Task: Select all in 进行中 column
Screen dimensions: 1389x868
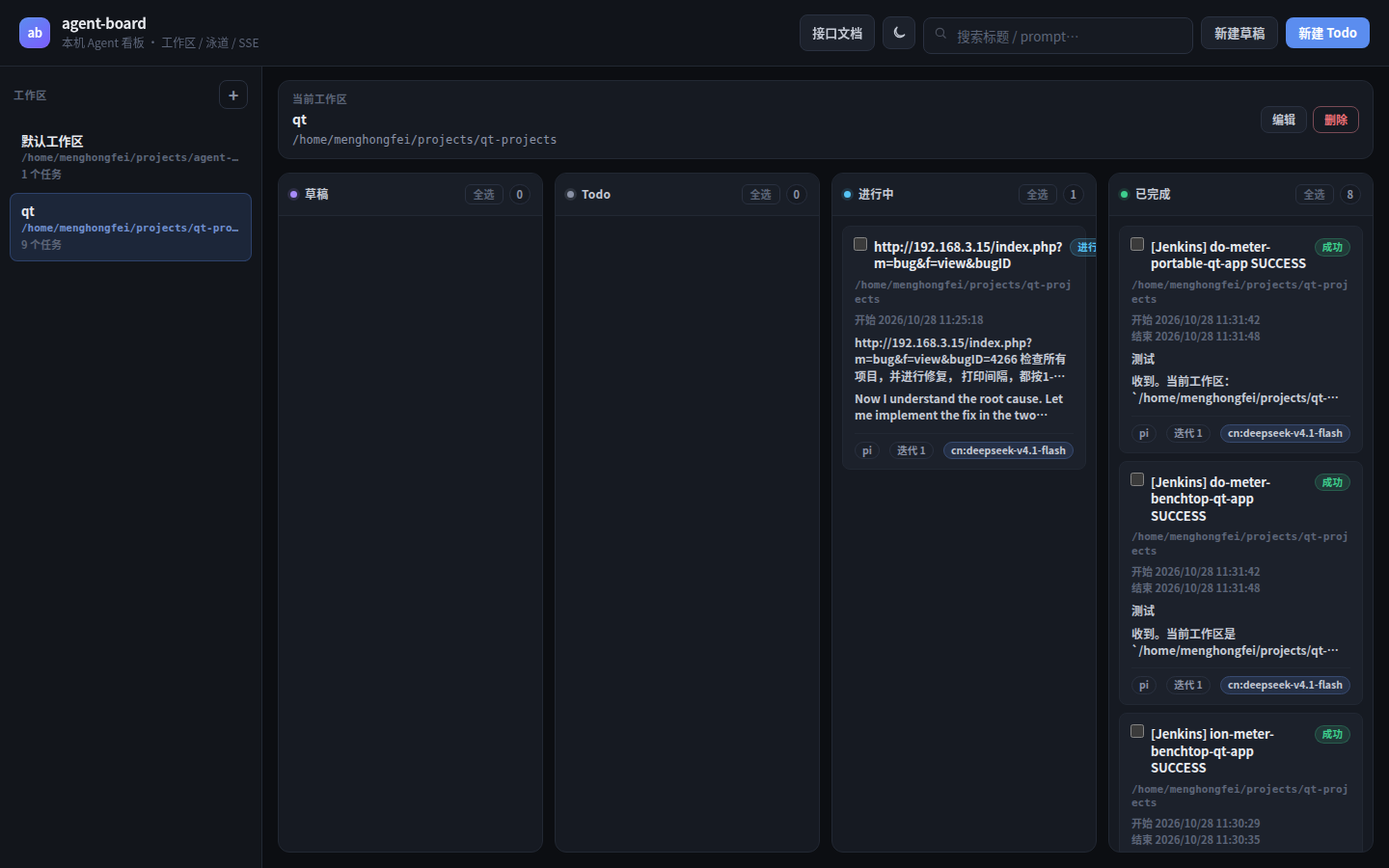Action: (1038, 194)
